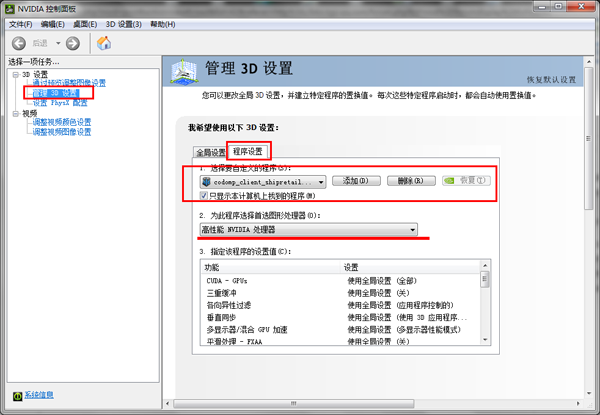The width and height of the screenshot is (600, 415).
Task: Go to the Home page icon
Action: click(x=103, y=43)
